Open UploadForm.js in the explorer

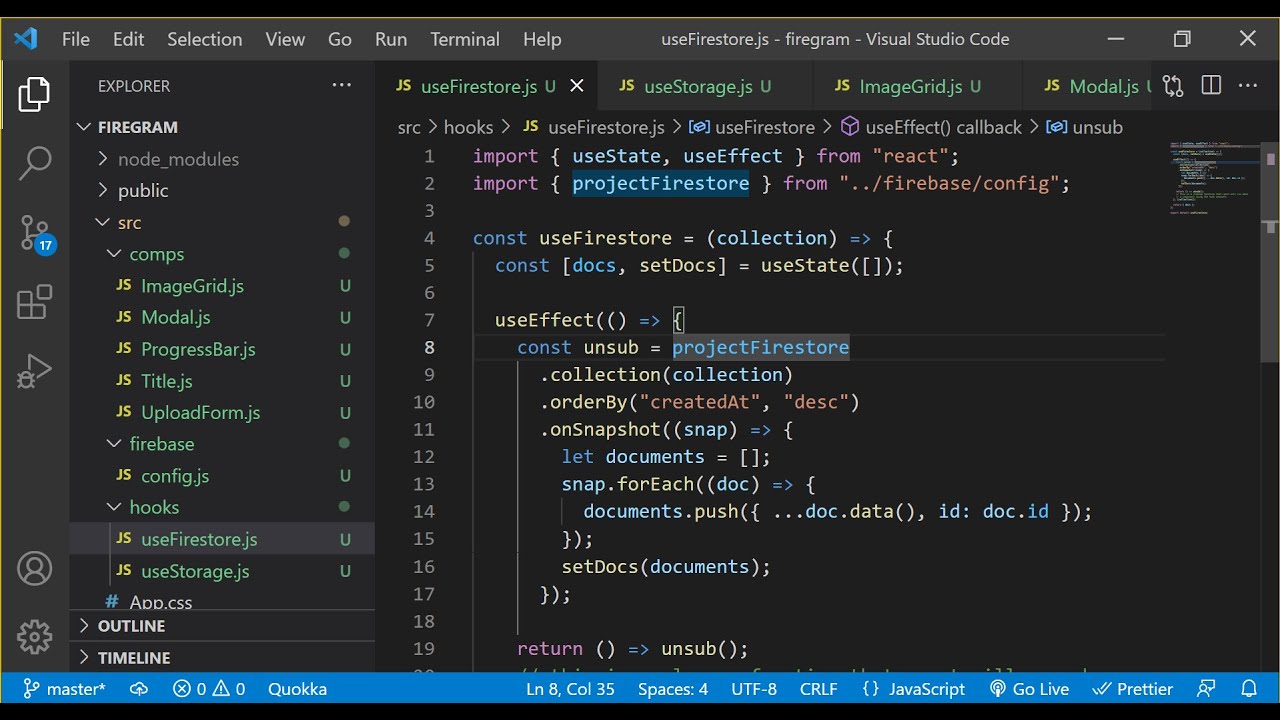click(x=200, y=412)
